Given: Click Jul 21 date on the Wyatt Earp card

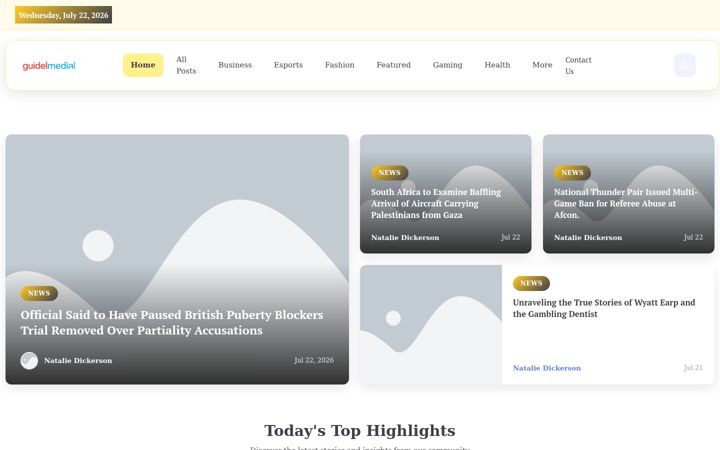Looking at the screenshot, I should tap(693, 367).
